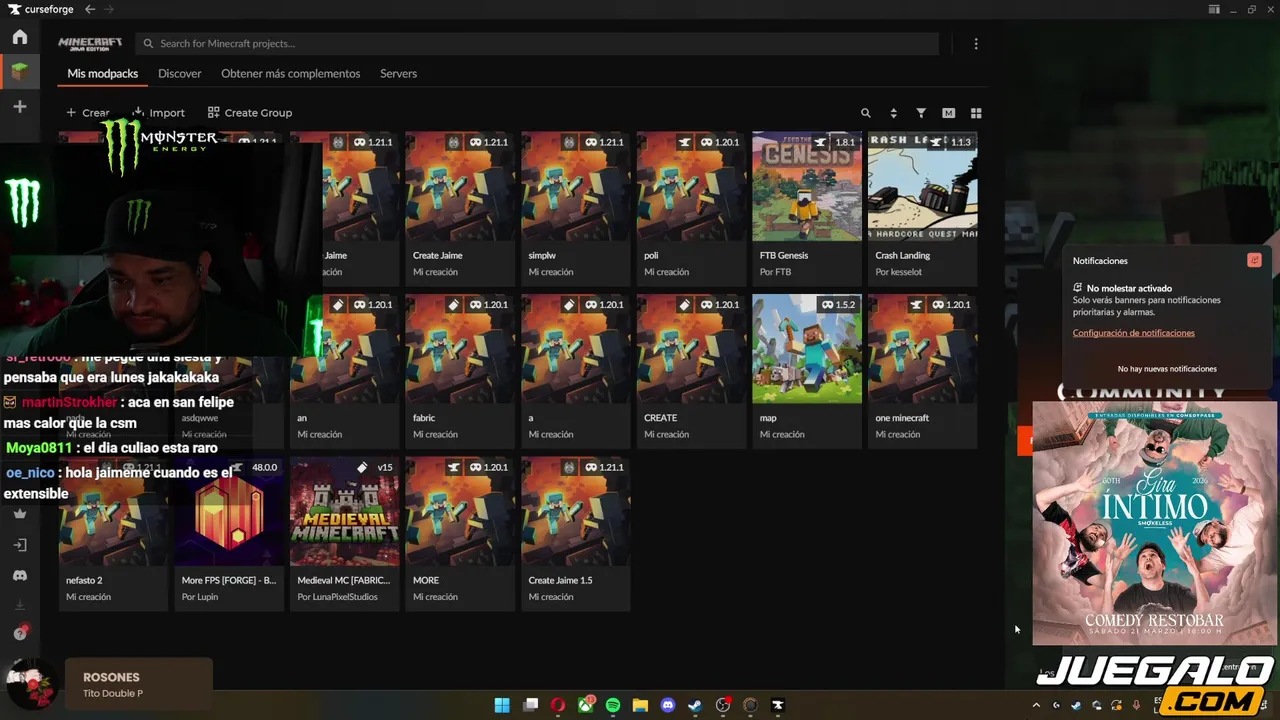Click the Comedy Restobar Gira Íntimo poster

1154,523
